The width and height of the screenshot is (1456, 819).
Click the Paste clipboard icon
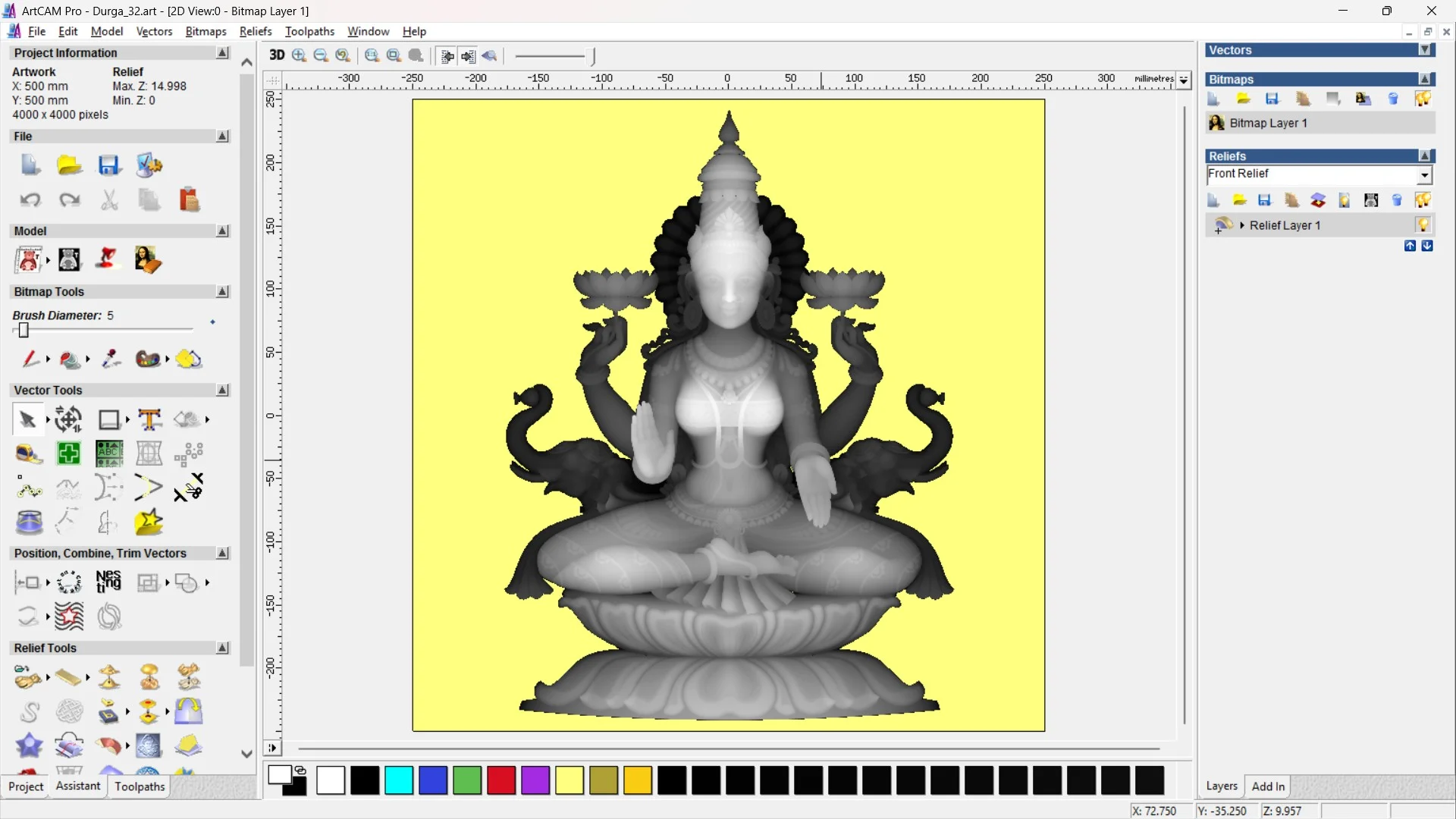pyautogui.click(x=189, y=200)
